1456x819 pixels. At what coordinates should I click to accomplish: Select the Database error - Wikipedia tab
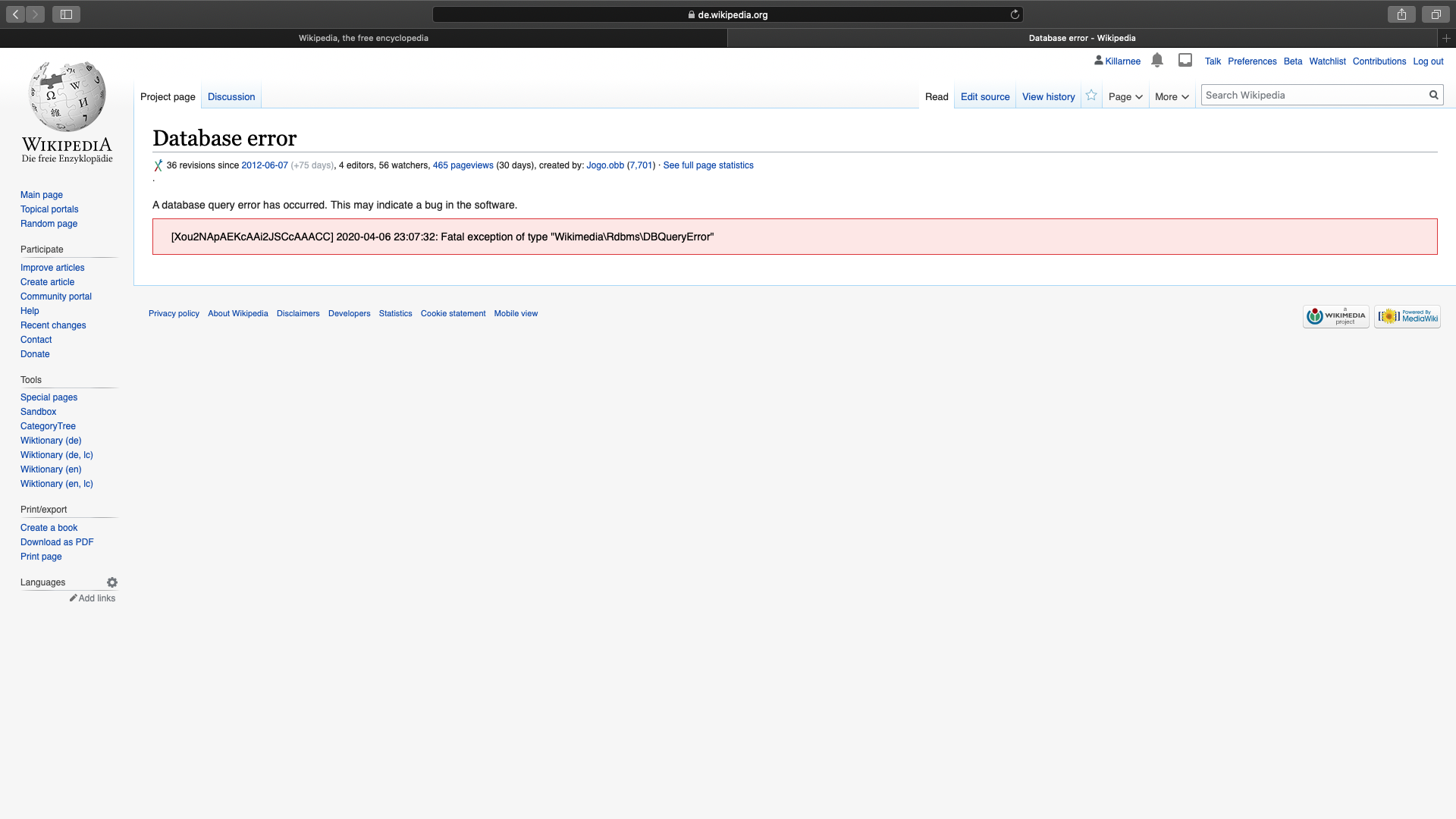(1082, 38)
